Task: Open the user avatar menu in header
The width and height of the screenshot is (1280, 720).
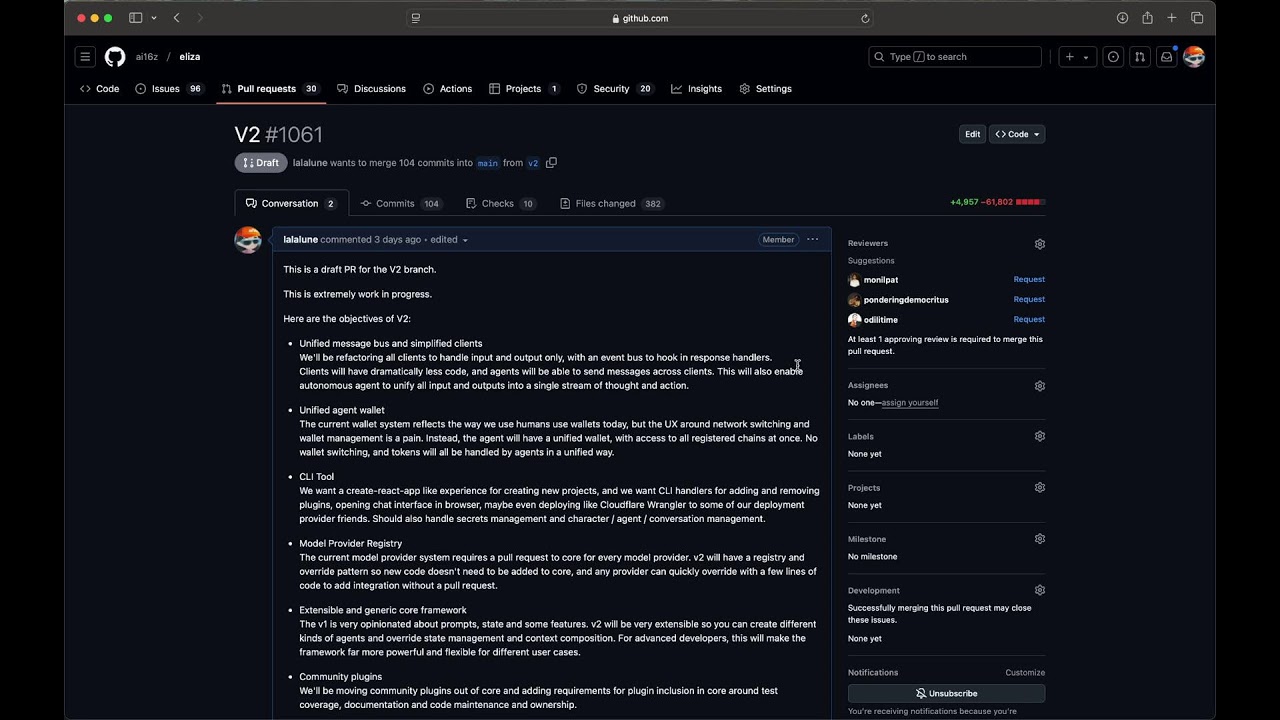Action: 1194,57
